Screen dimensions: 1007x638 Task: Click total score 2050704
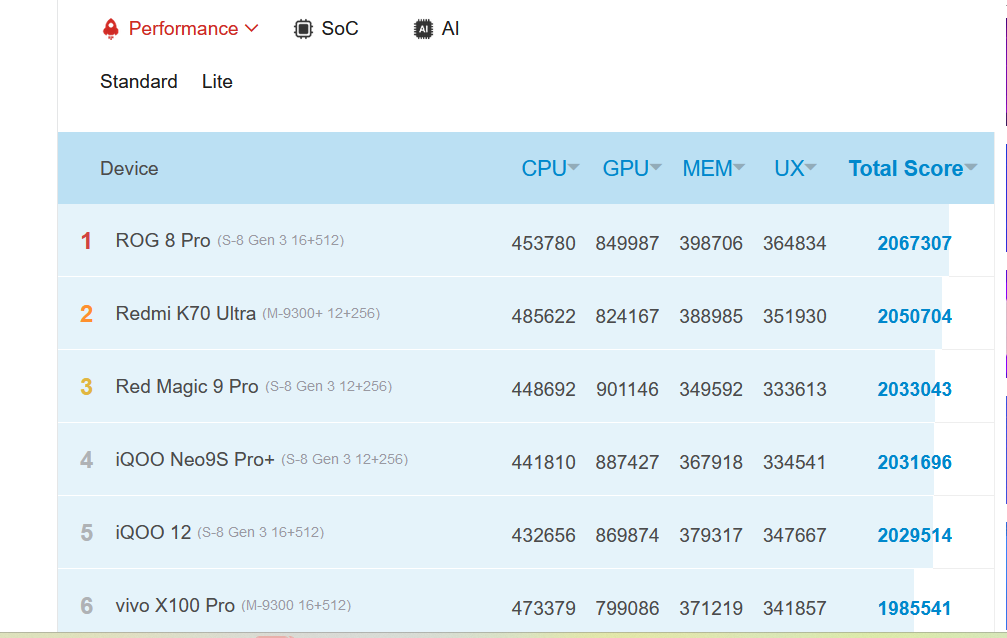tap(915, 316)
